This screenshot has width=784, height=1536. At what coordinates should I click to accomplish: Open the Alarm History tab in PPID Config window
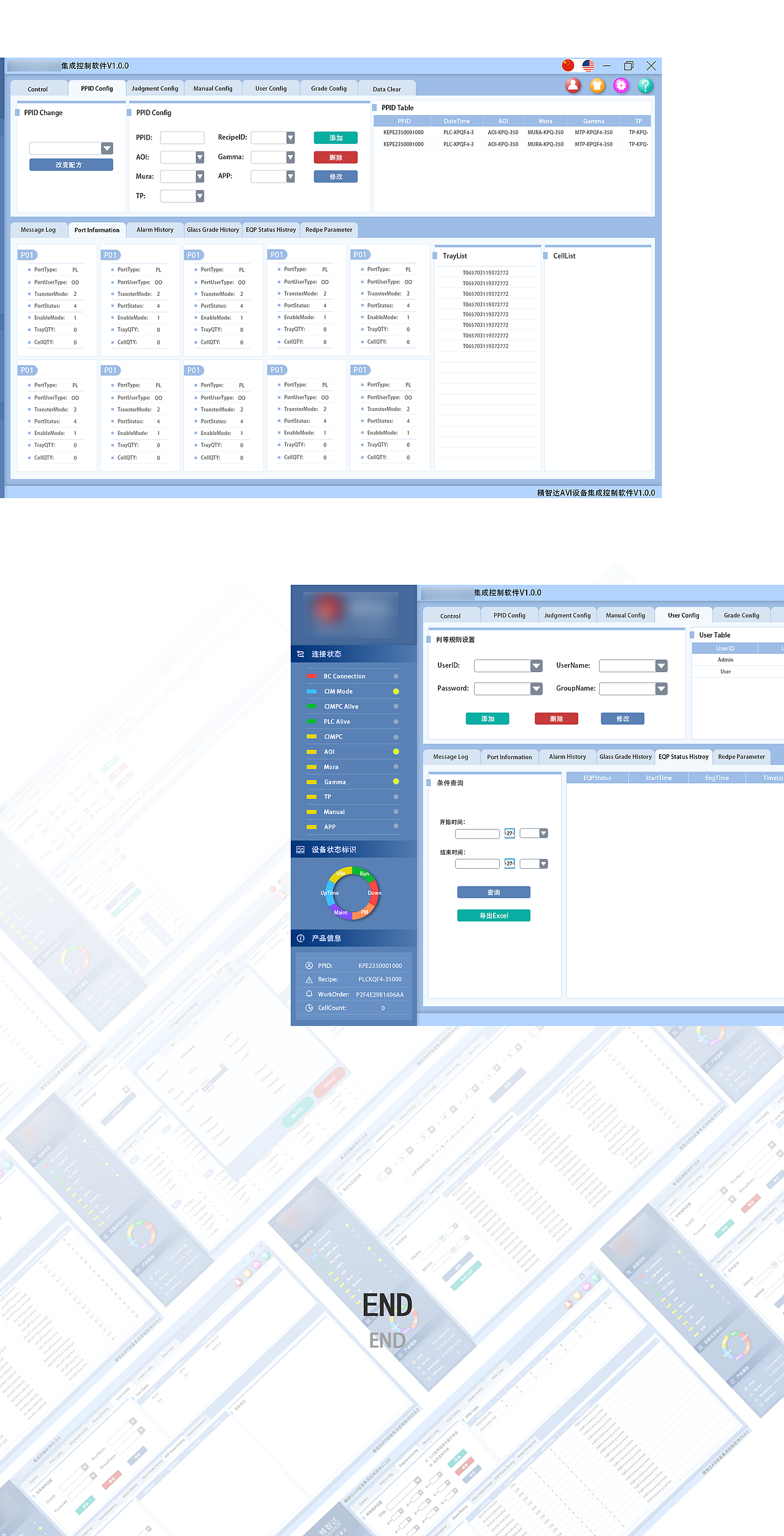click(x=155, y=230)
